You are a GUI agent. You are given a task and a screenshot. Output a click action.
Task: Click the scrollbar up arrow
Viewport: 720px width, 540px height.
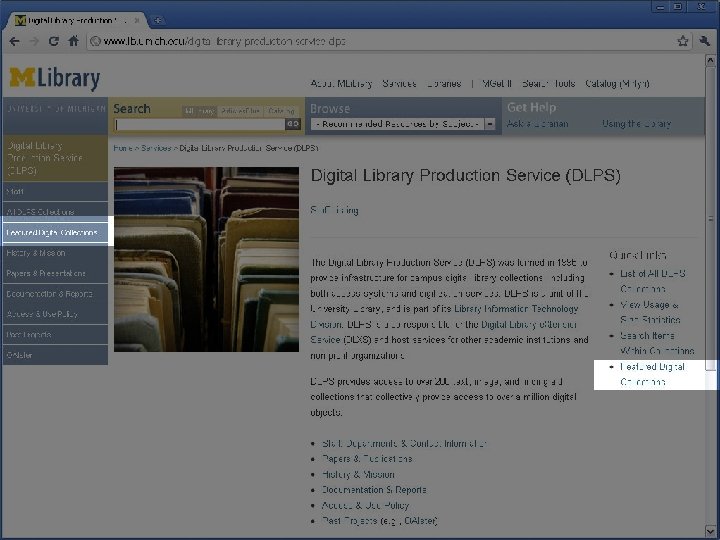(x=710, y=60)
